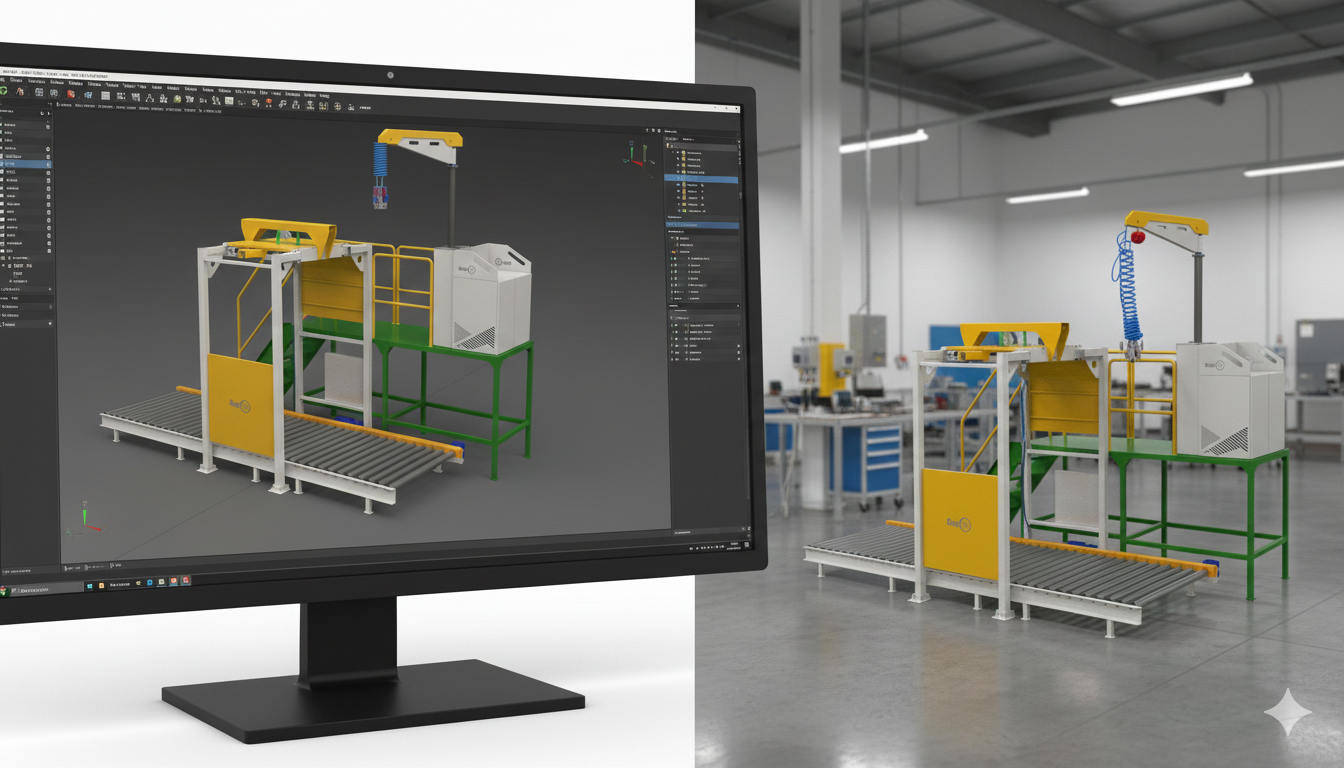
Task: Select the highlighted blue item in the left panel
Action: pyautogui.click(x=22, y=164)
